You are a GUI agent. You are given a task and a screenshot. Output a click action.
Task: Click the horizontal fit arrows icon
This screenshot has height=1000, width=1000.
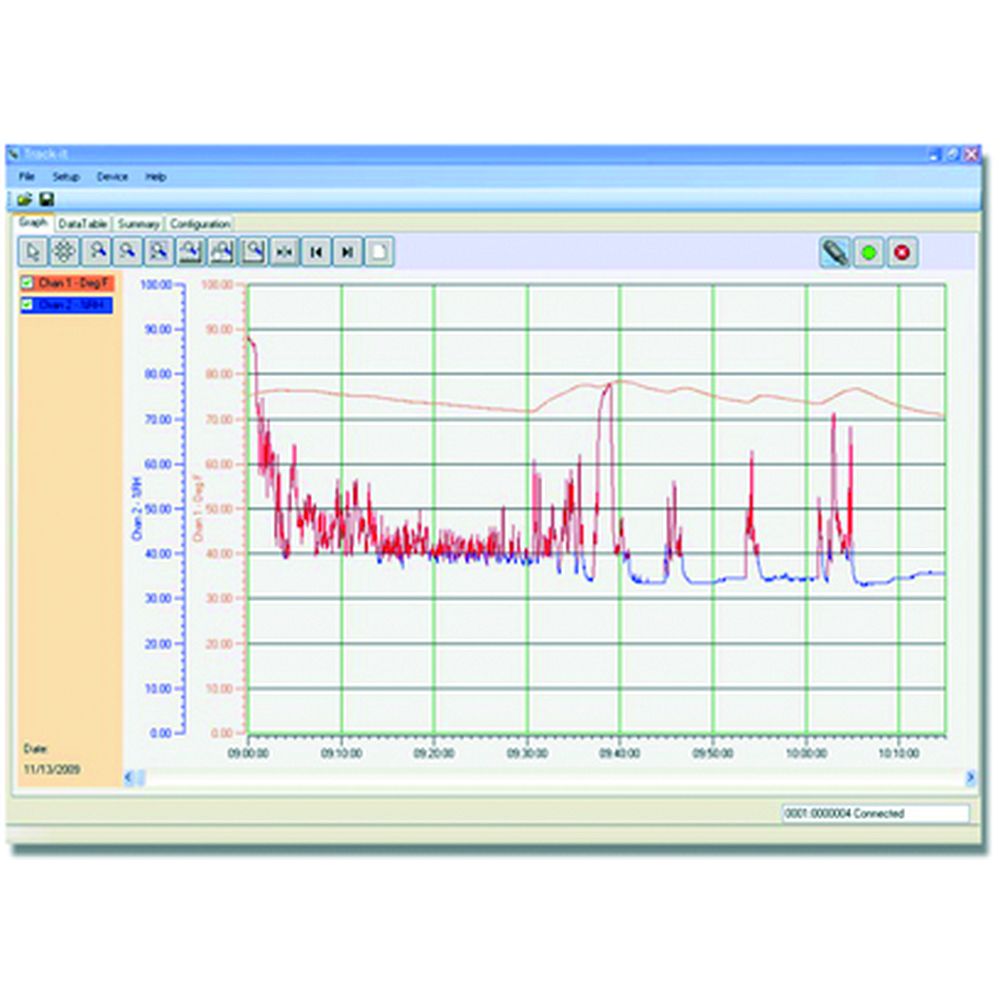pyautogui.click(x=284, y=253)
